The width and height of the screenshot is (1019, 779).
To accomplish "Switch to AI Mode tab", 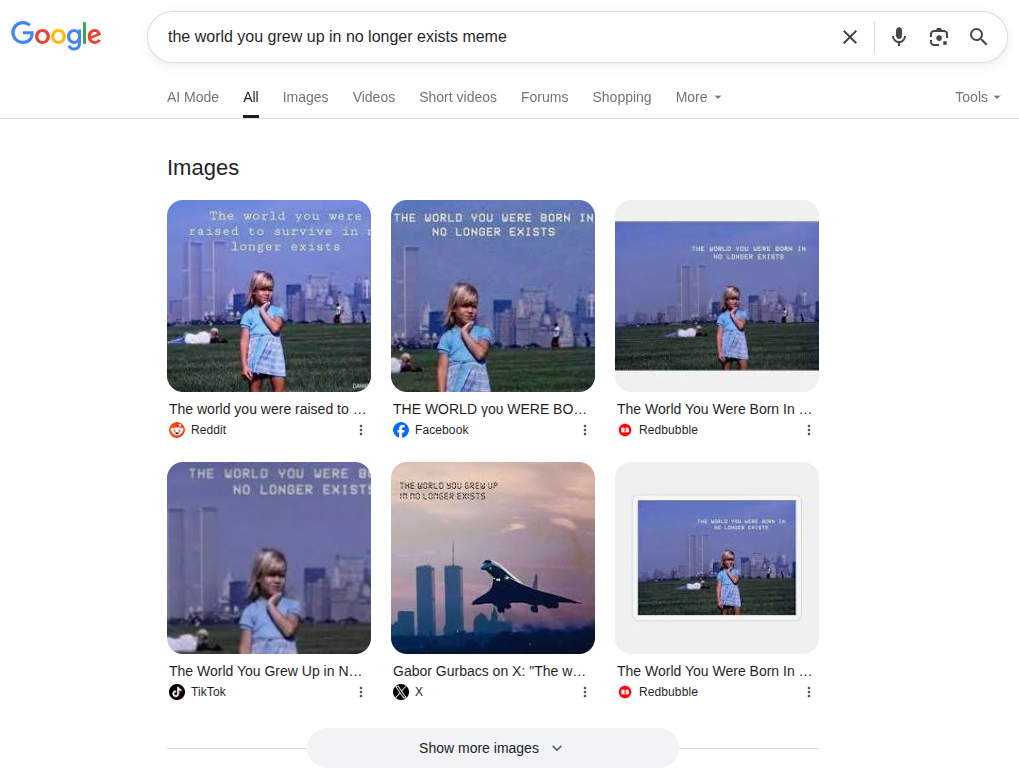I will (x=192, y=97).
